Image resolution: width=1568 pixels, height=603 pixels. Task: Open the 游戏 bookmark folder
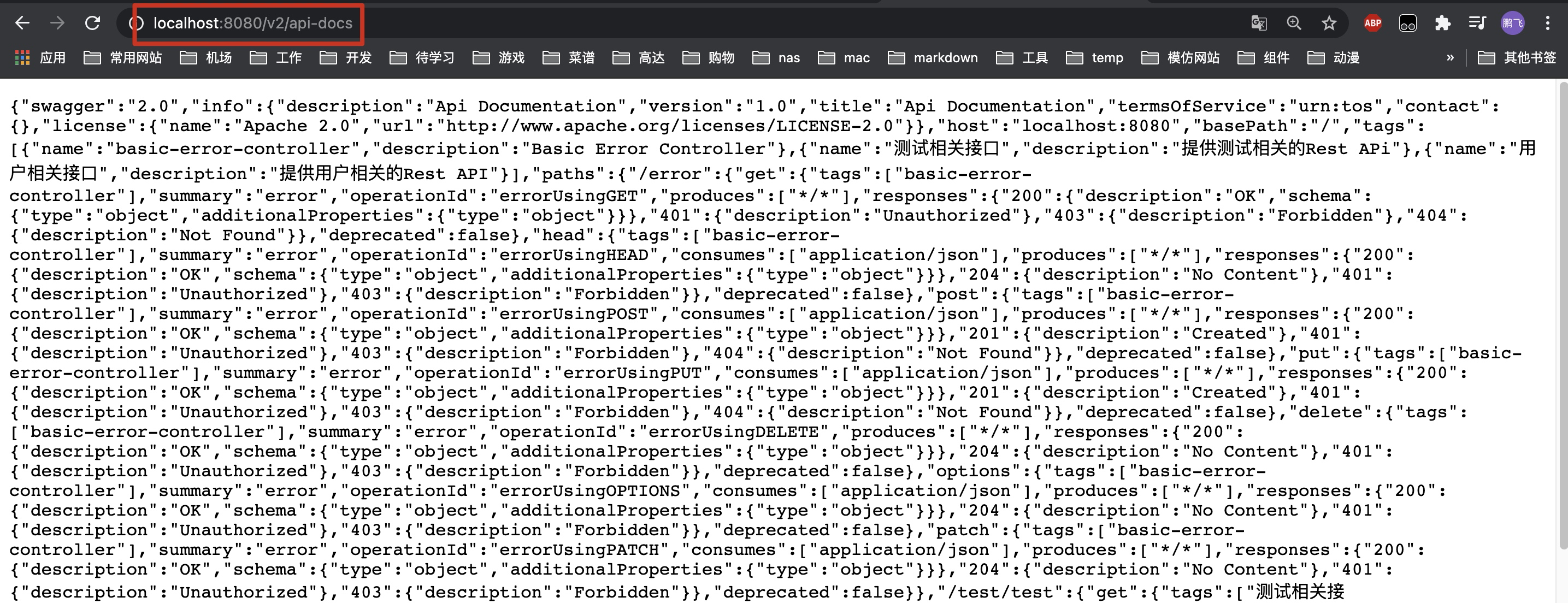(498, 58)
